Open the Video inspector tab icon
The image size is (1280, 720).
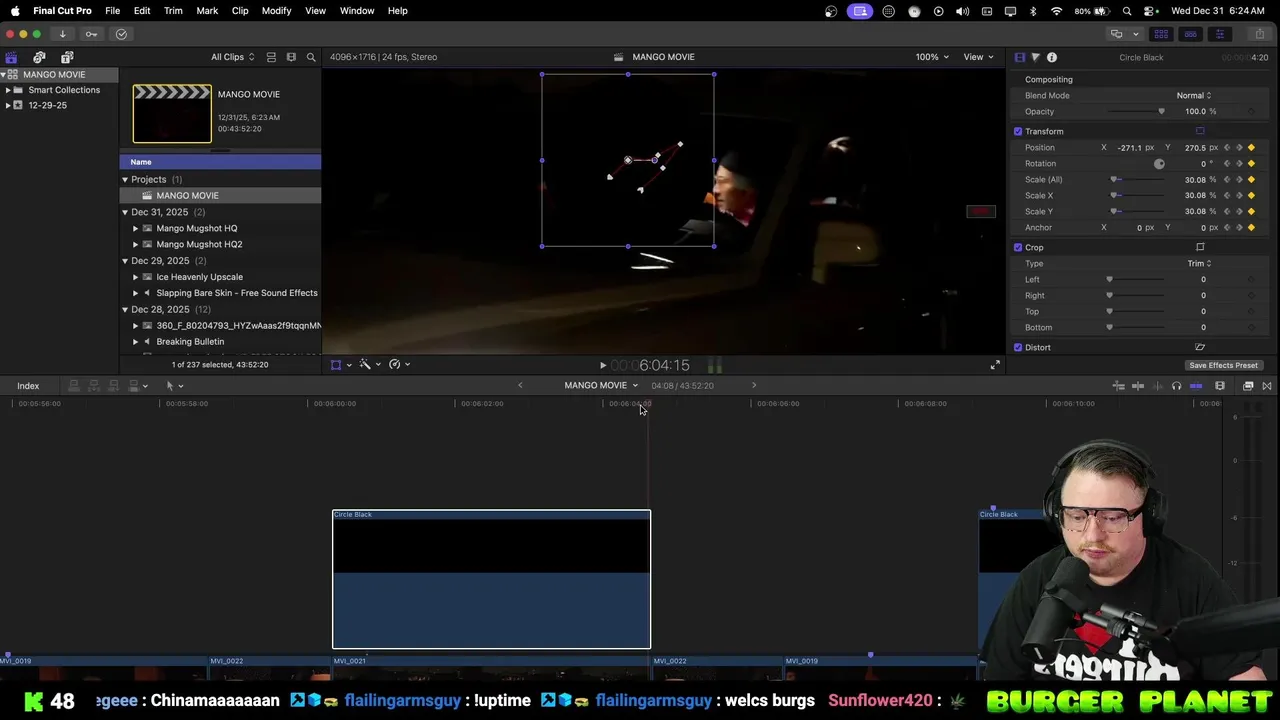coord(1019,57)
